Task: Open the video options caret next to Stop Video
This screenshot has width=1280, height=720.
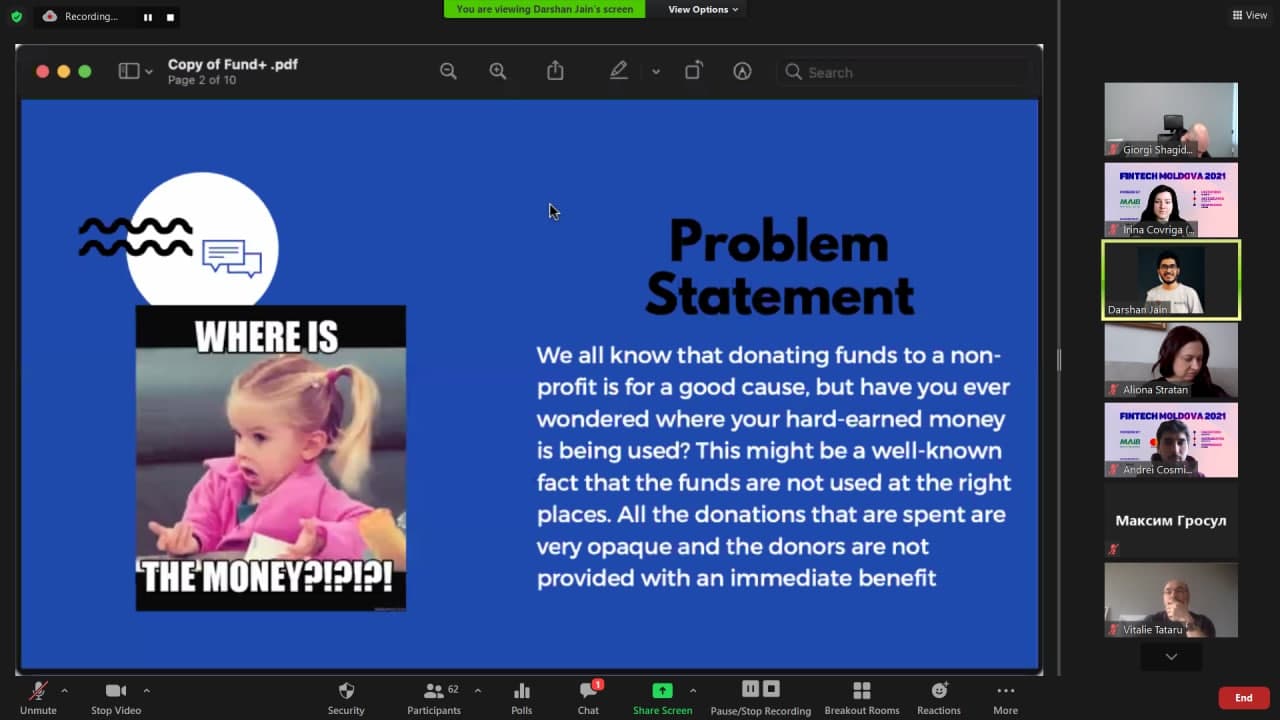Action: (x=146, y=690)
